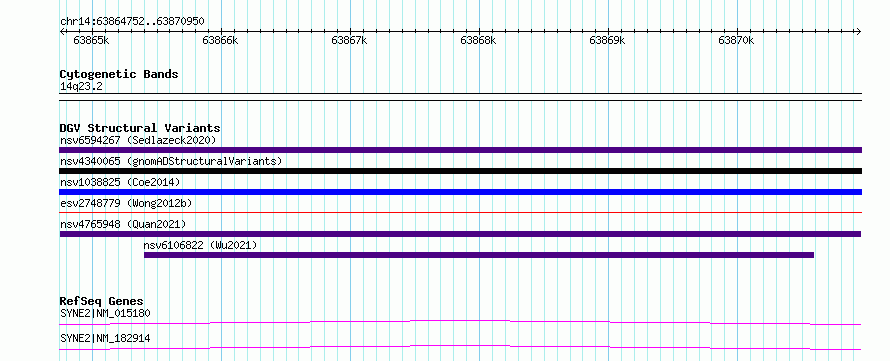
Task: Open the nsv4765948 (Quan2021) variant label
Action: [123, 224]
